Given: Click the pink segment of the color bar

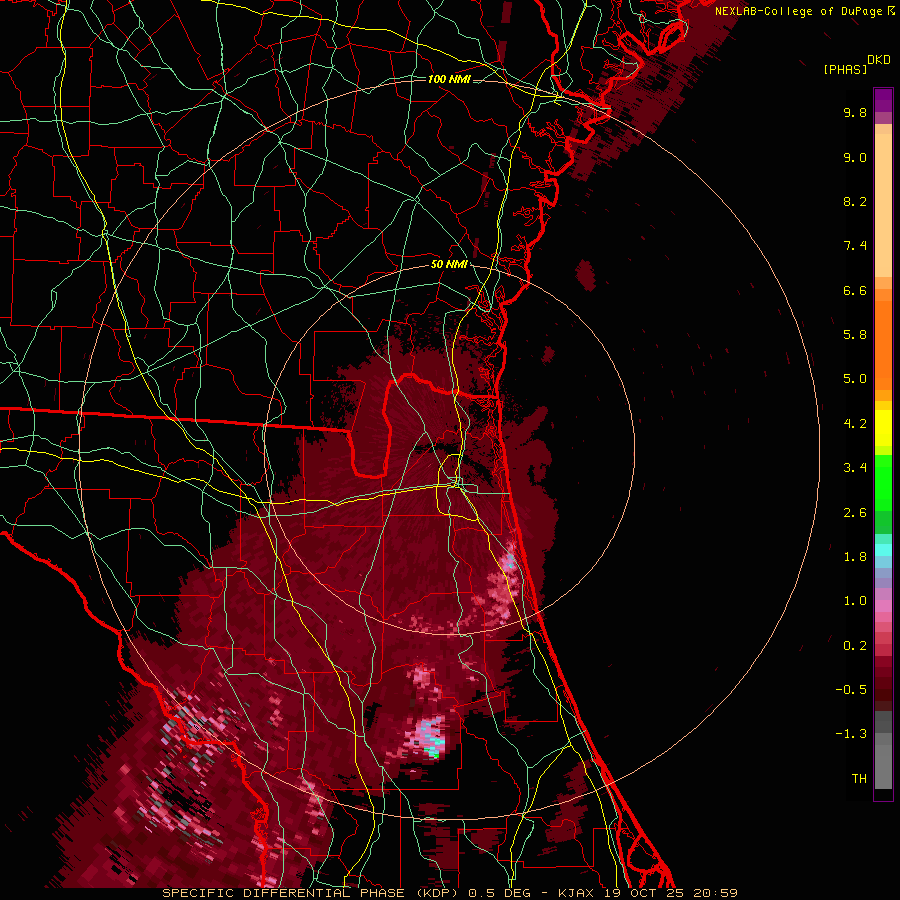Looking at the screenshot, I should (883, 606).
